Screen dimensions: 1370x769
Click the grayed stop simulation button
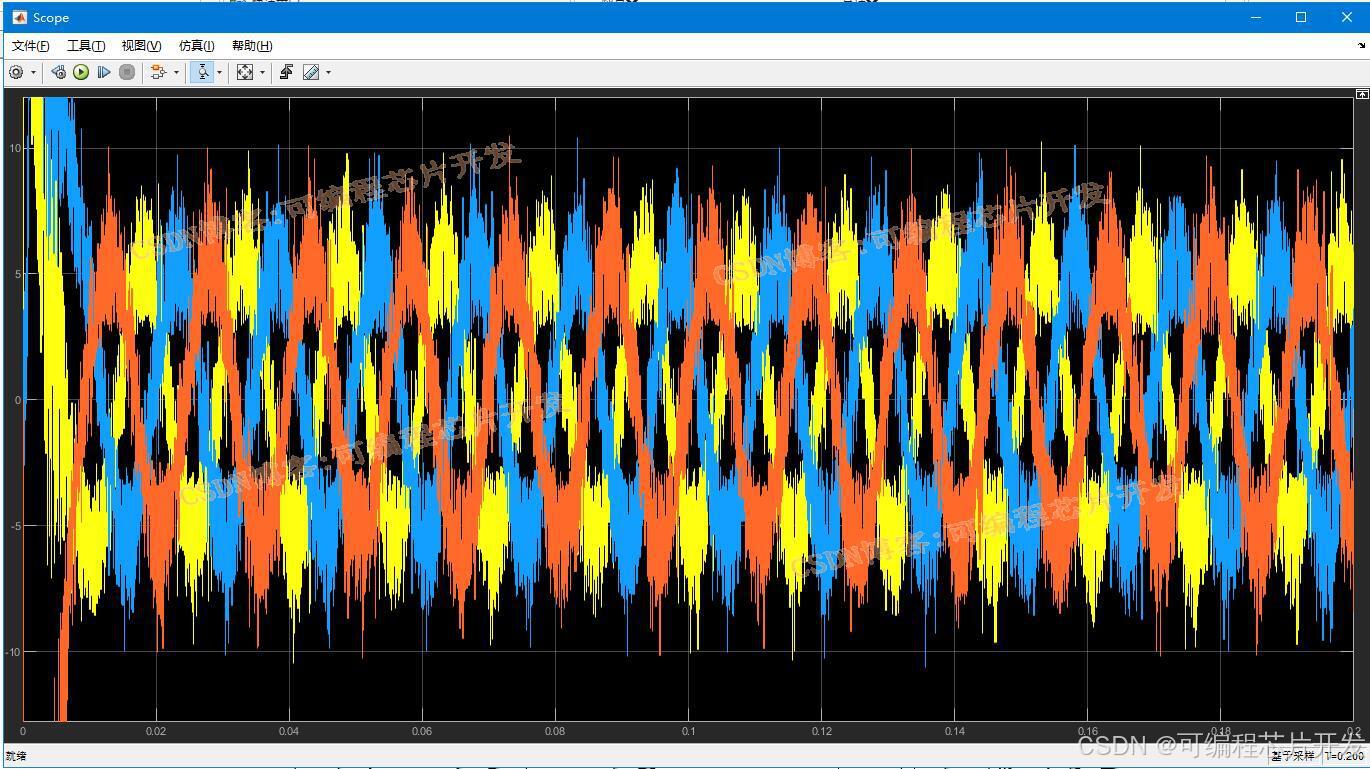coord(127,72)
